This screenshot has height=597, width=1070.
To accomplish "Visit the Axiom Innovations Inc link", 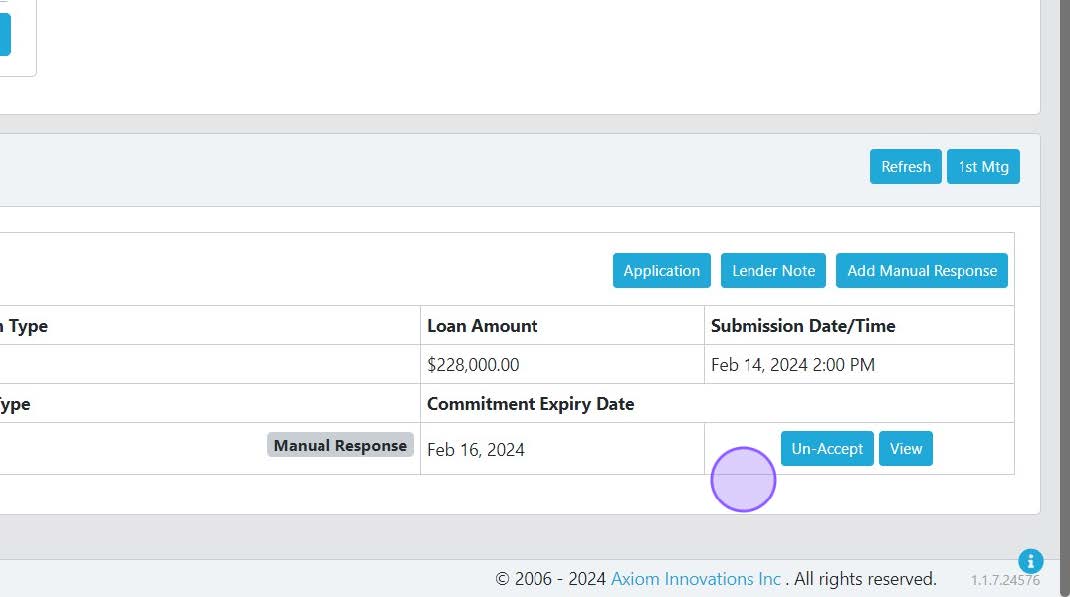I will point(696,579).
